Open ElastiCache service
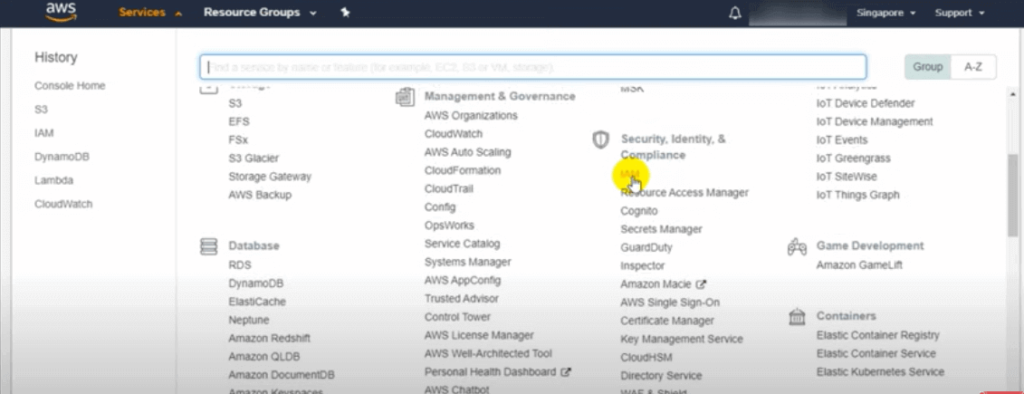Viewport: 1024px width, 394px height. click(257, 302)
